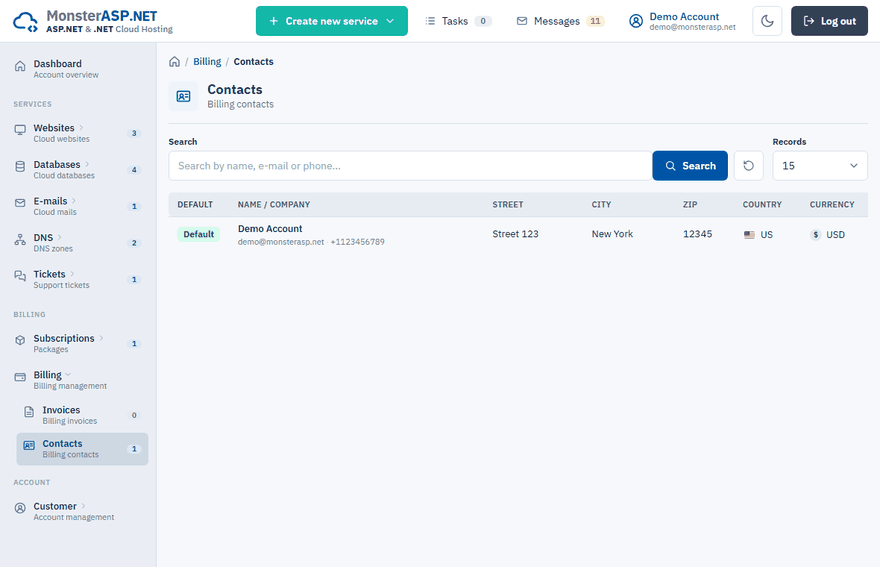Click the Messages envelope icon
Image resolution: width=880 pixels, height=567 pixels.
522,21
